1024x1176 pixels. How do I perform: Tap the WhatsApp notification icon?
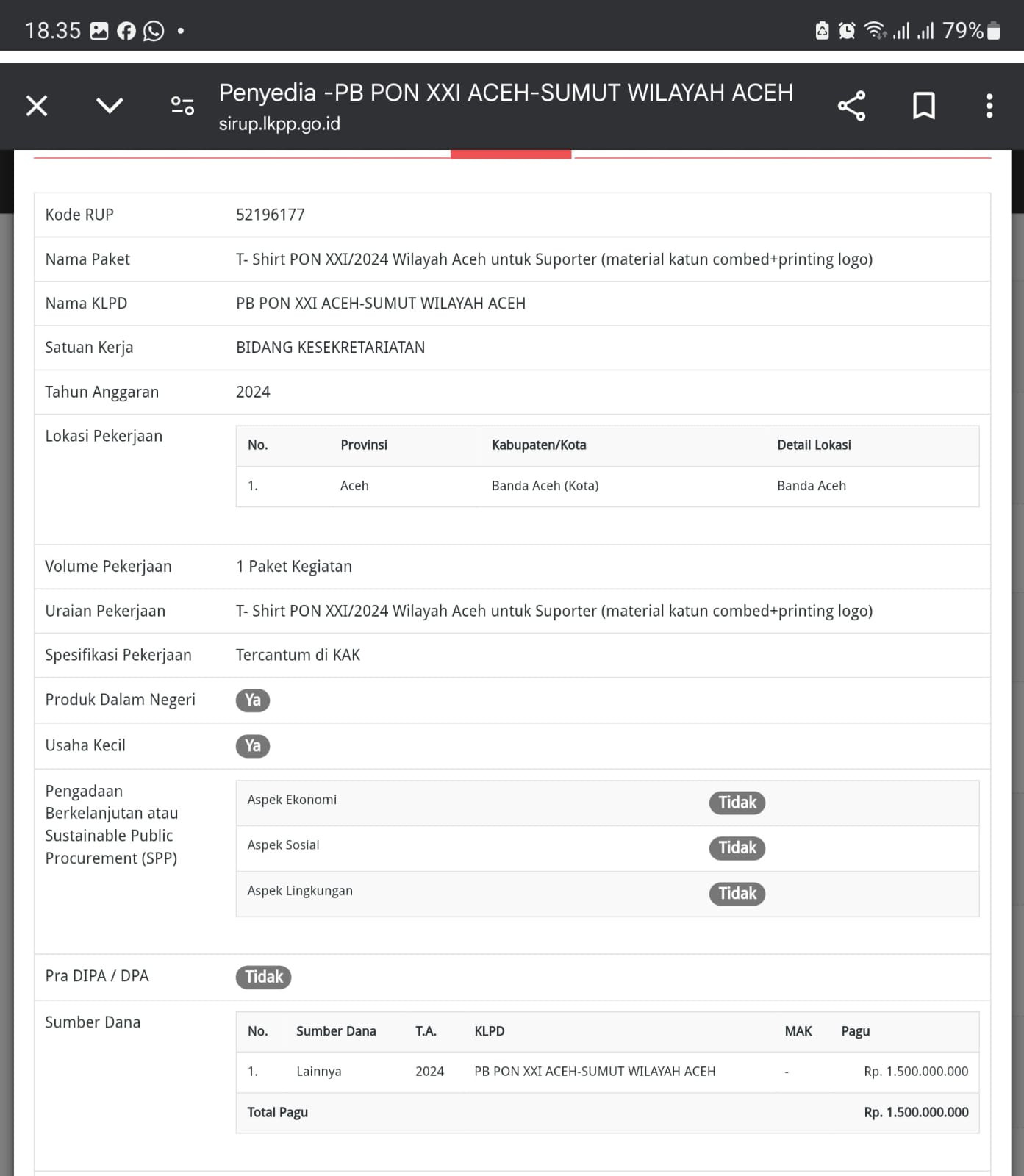click(154, 31)
